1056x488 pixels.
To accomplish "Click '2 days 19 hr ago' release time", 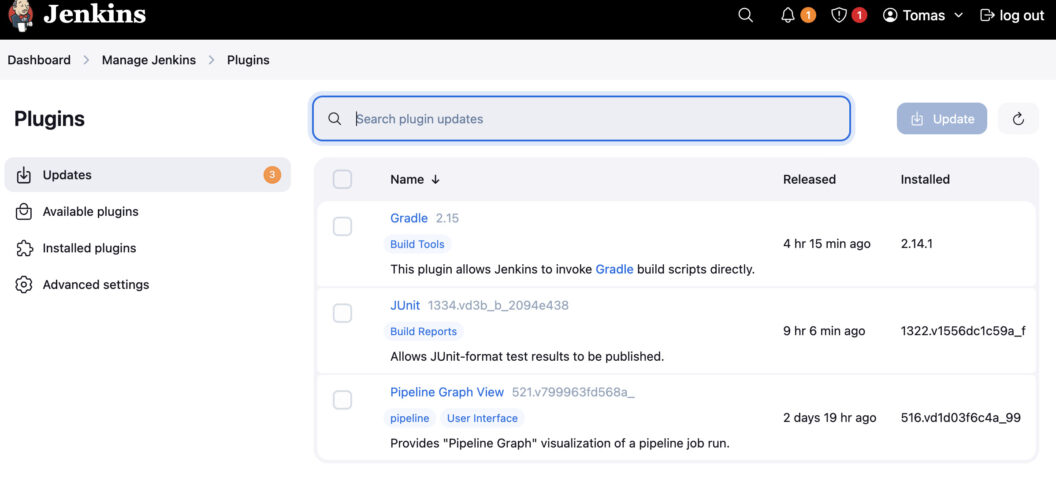I will pos(829,418).
